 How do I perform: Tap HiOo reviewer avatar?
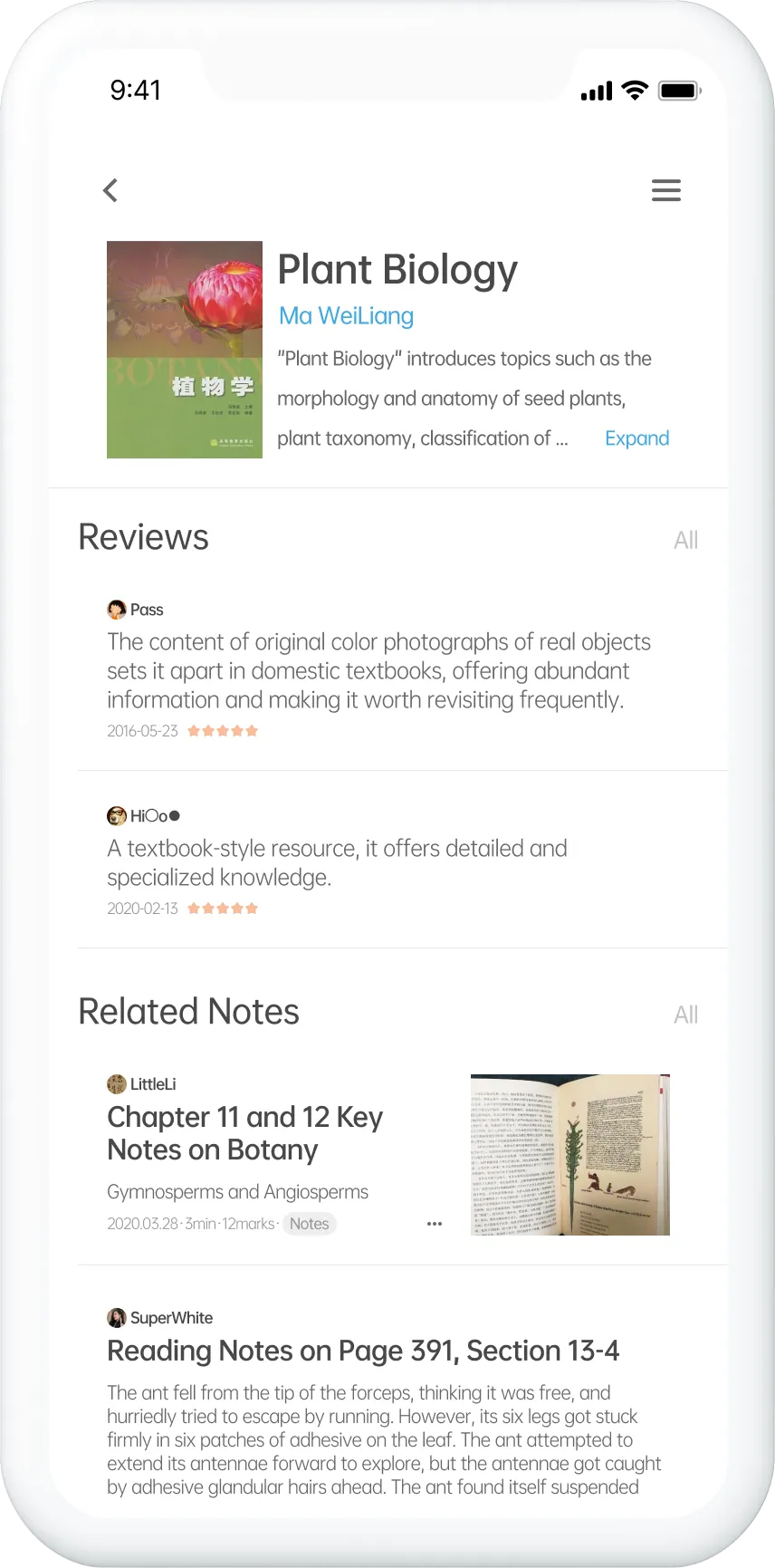click(116, 816)
